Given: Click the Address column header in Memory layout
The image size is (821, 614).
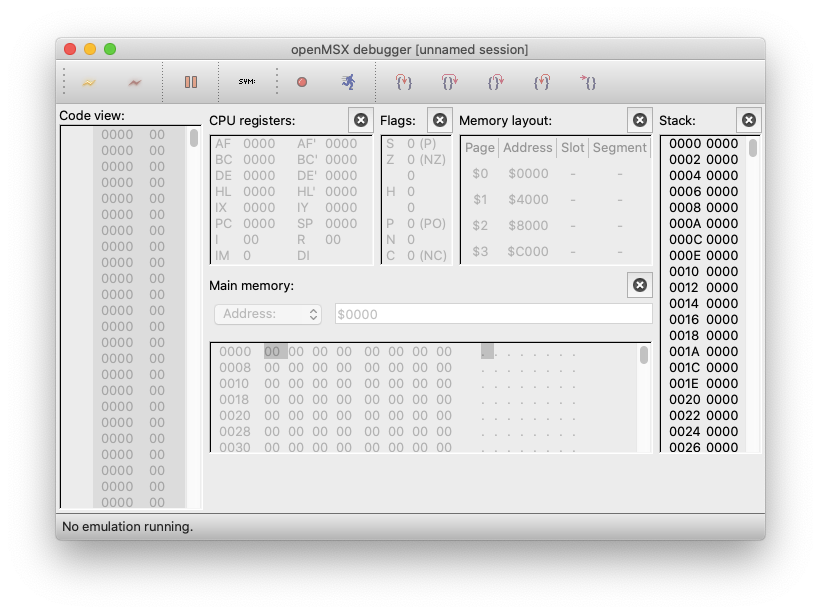Looking at the screenshot, I should coord(527,148).
